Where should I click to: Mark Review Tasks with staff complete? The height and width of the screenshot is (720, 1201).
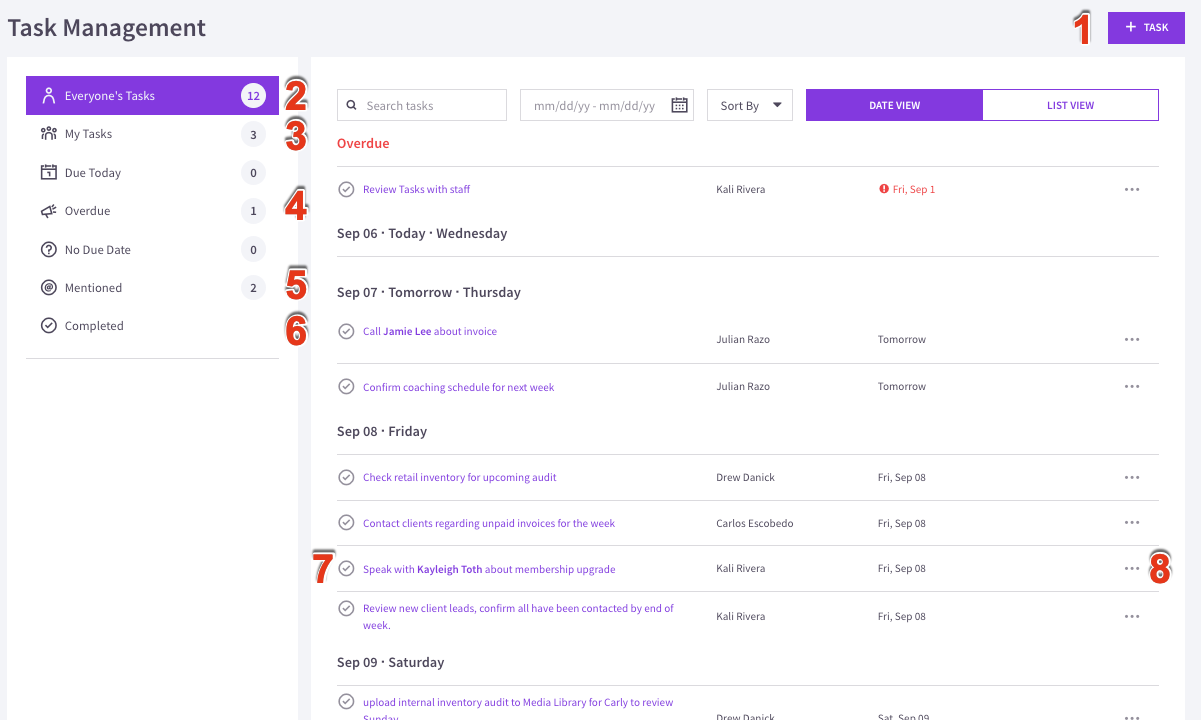tap(346, 189)
